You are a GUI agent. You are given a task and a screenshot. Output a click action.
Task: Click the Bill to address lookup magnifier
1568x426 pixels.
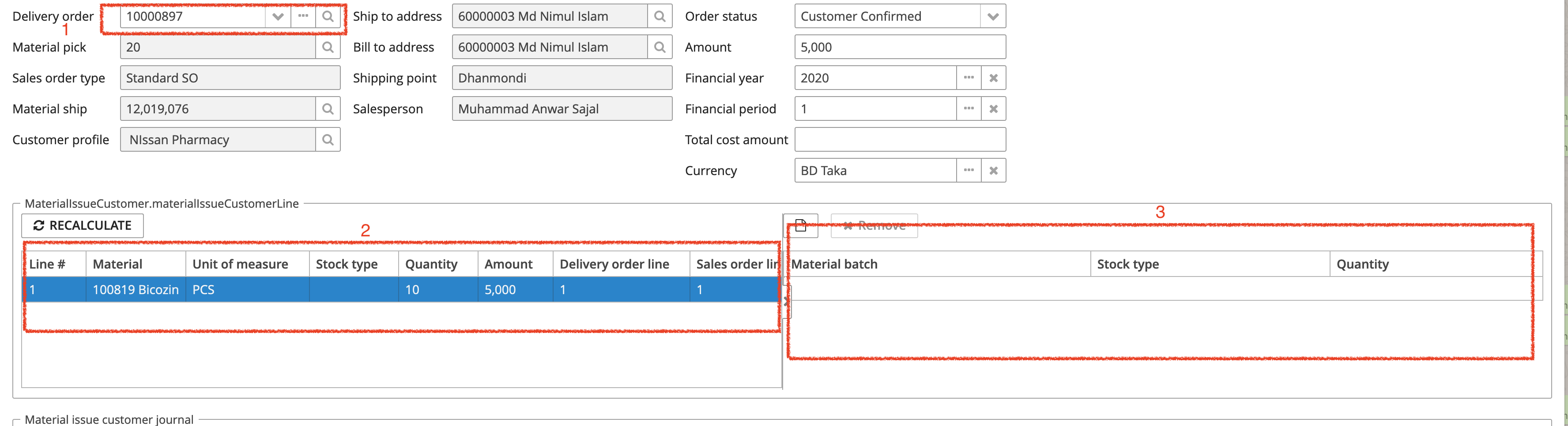(x=660, y=47)
